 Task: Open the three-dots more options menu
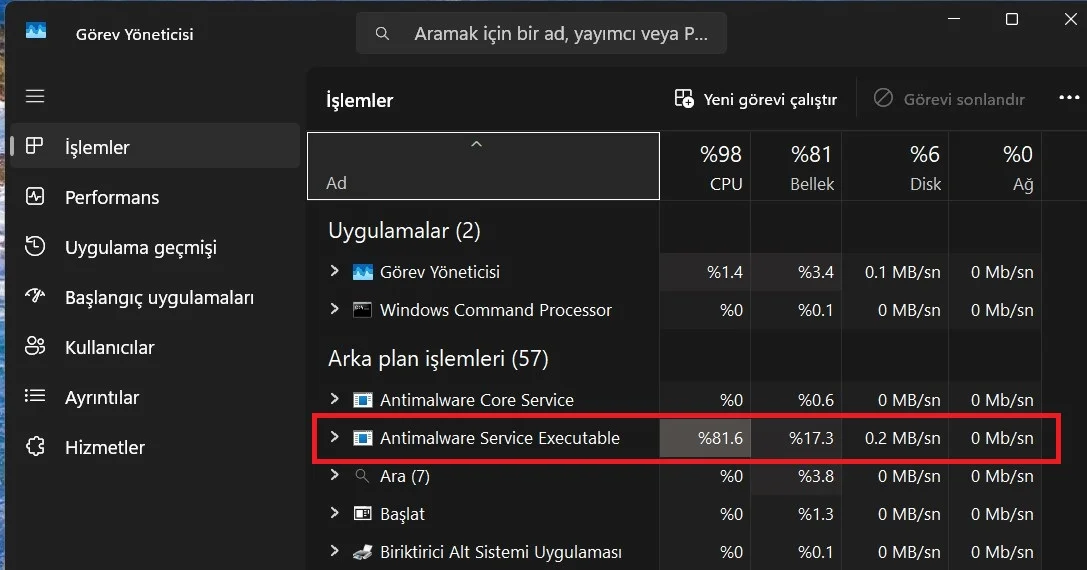tap(1070, 98)
